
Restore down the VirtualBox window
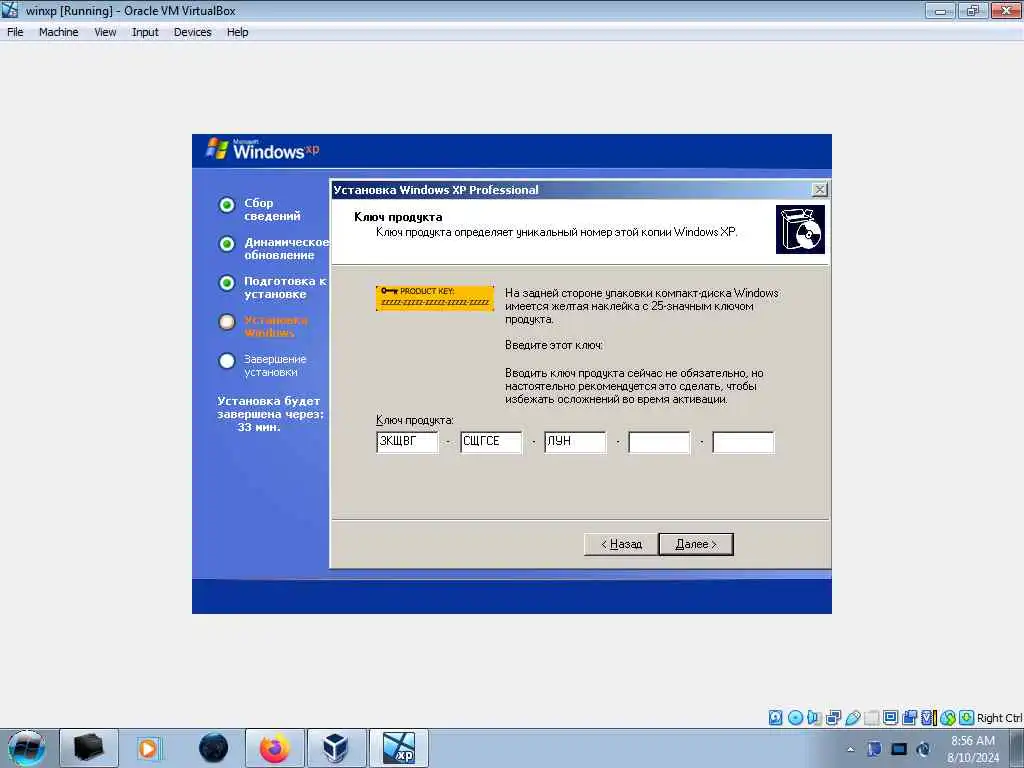click(973, 10)
